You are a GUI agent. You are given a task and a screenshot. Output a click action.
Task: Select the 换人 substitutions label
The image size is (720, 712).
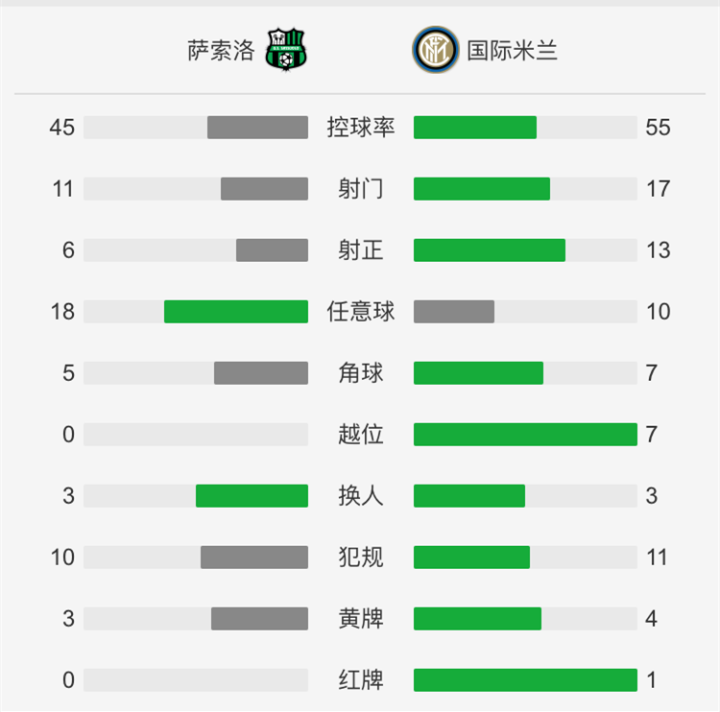(360, 496)
